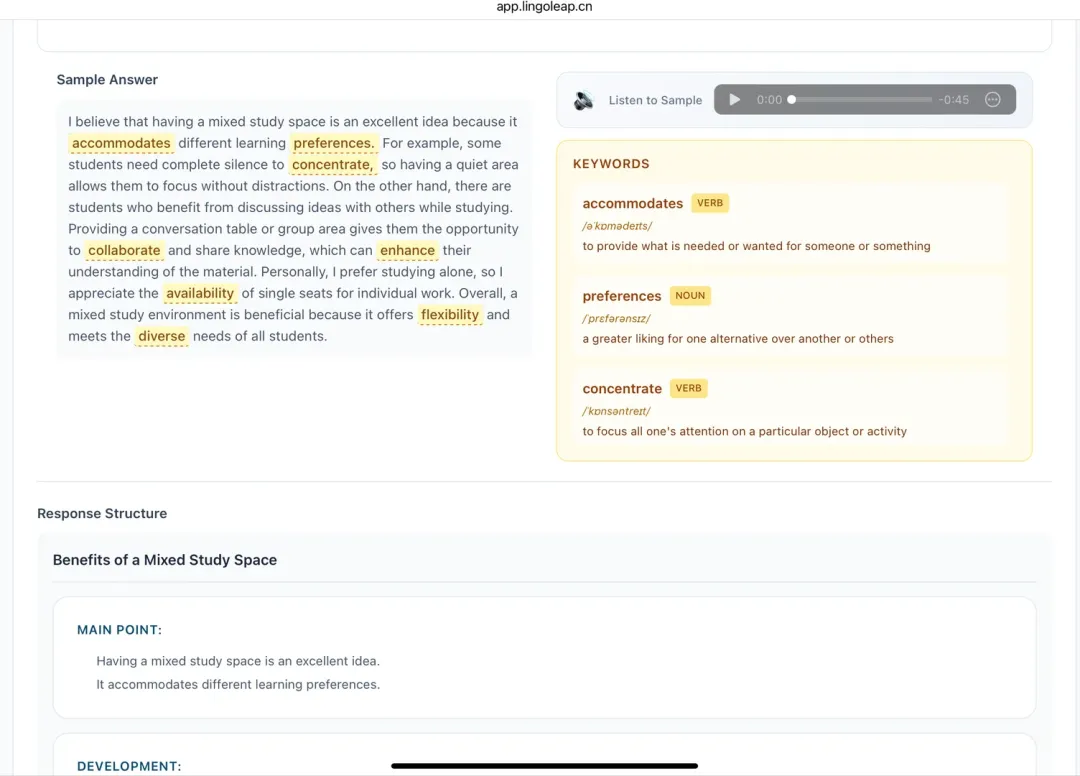Click 'Having a mixed study space' main point line
The height and width of the screenshot is (776, 1080).
pos(238,661)
